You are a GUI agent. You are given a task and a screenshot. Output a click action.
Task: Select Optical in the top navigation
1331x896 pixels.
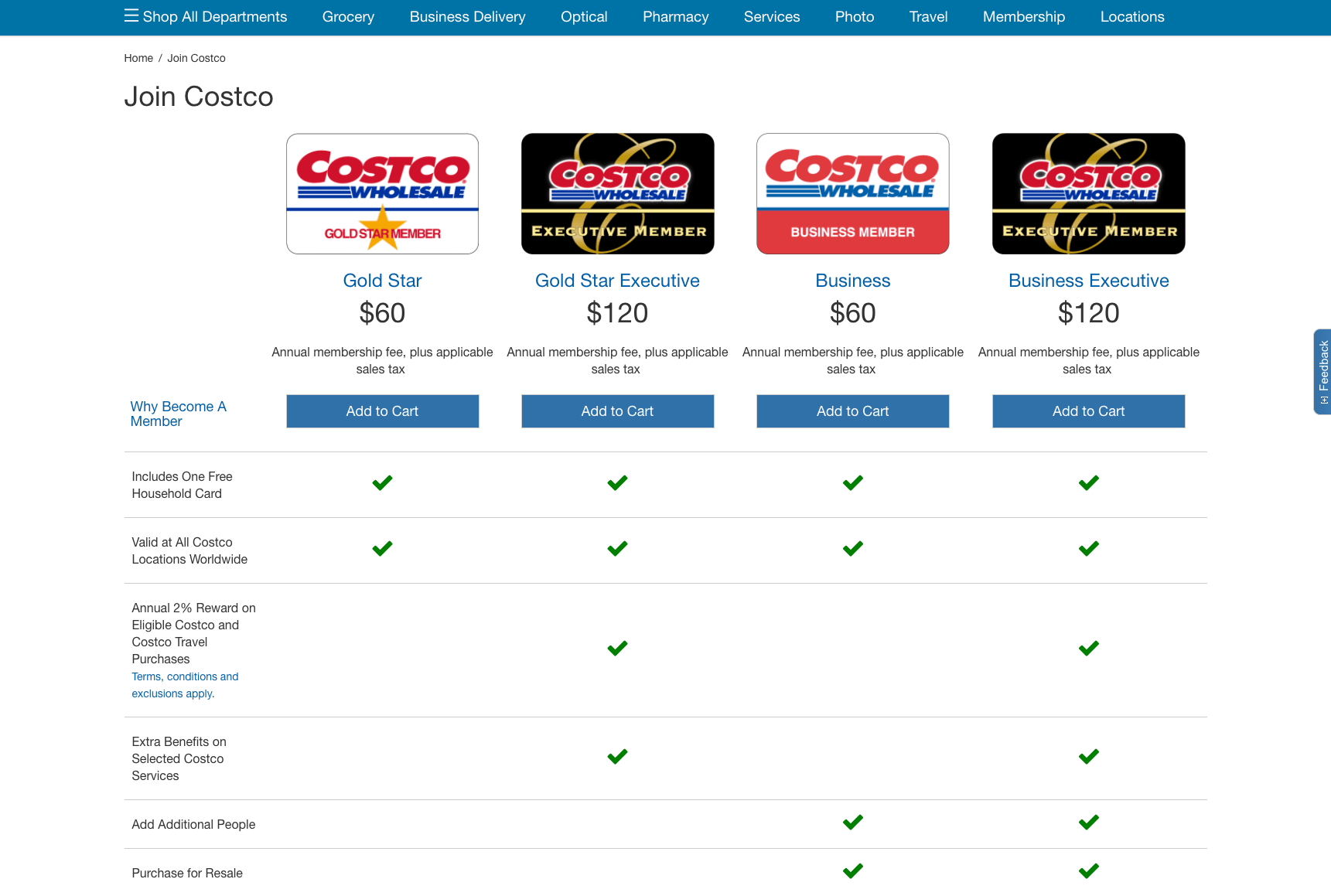pos(584,17)
